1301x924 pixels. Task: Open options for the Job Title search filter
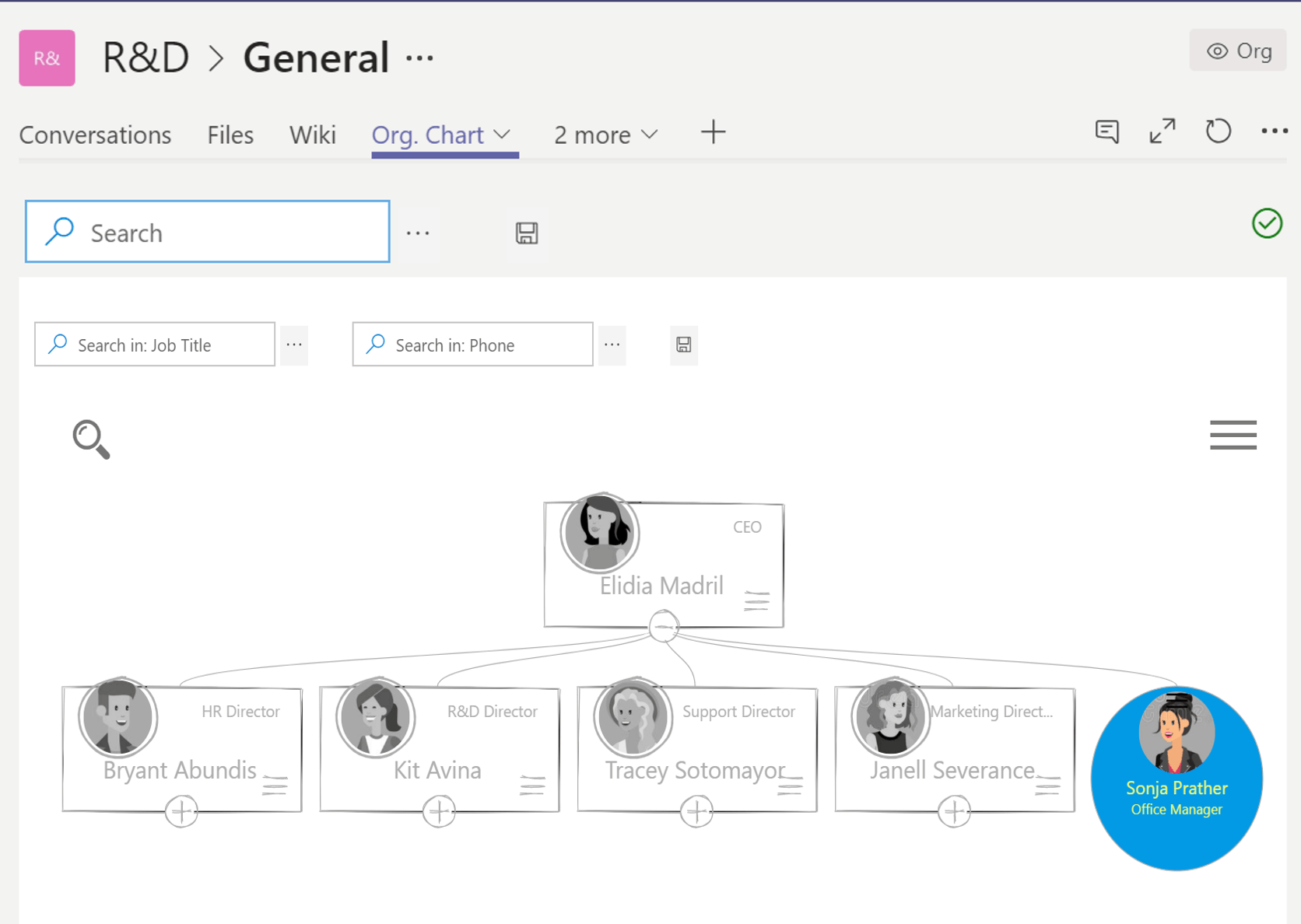[294, 345]
